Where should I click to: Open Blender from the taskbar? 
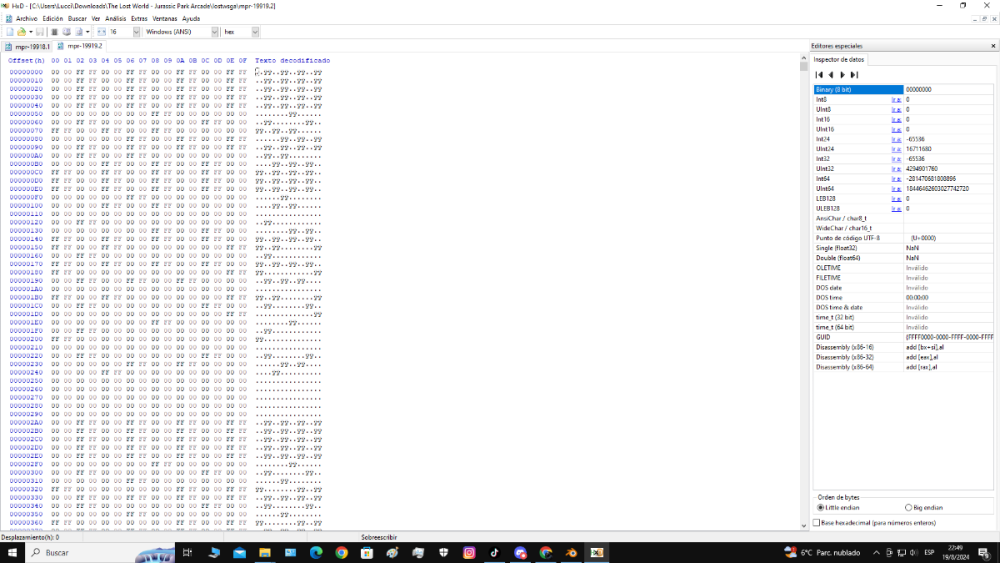coord(571,553)
